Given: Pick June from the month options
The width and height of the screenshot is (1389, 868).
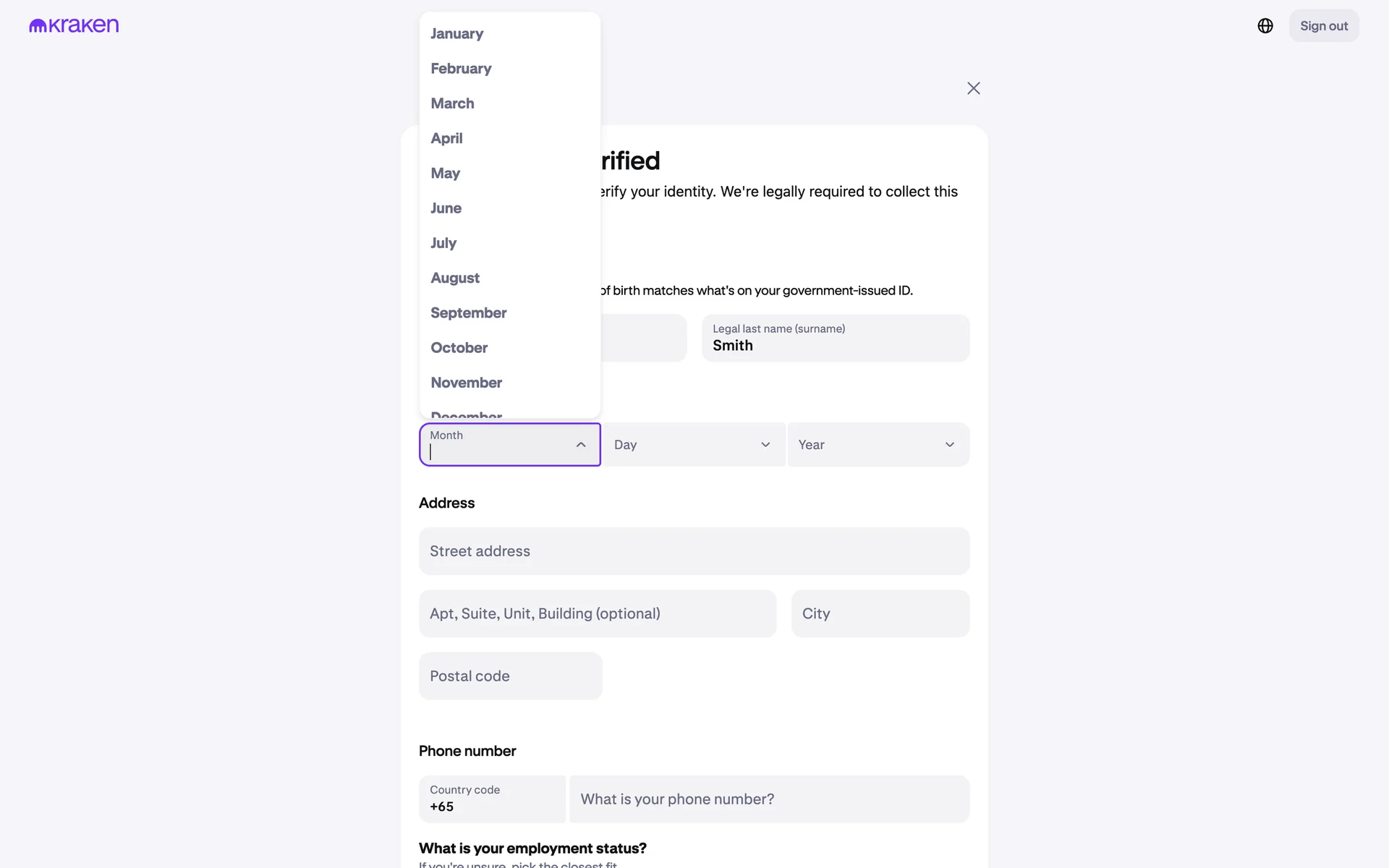Looking at the screenshot, I should pos(446,208).
